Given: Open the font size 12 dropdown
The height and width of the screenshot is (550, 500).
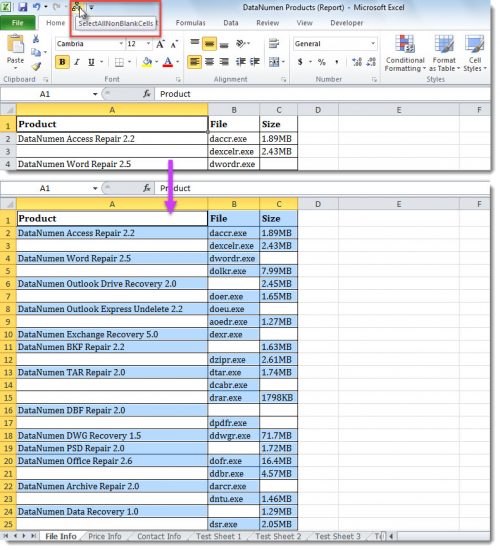Looking at the screenshot, I should click(148, 43).
